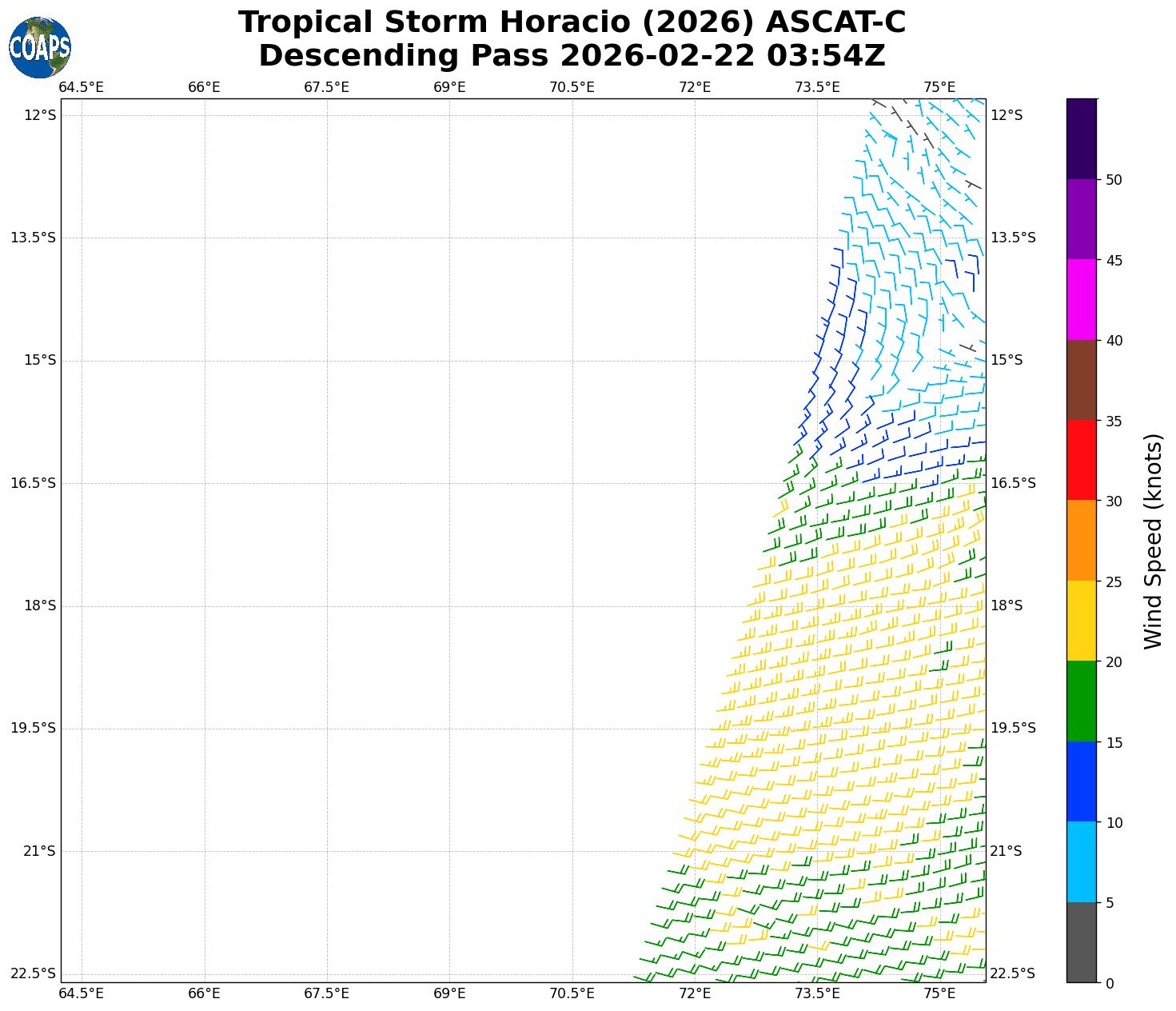Image resolution: width=1176 pixels, height=1011 pixels.
Task: Click the green 15–20 knots colorbar band
Action: [1082, 701]
